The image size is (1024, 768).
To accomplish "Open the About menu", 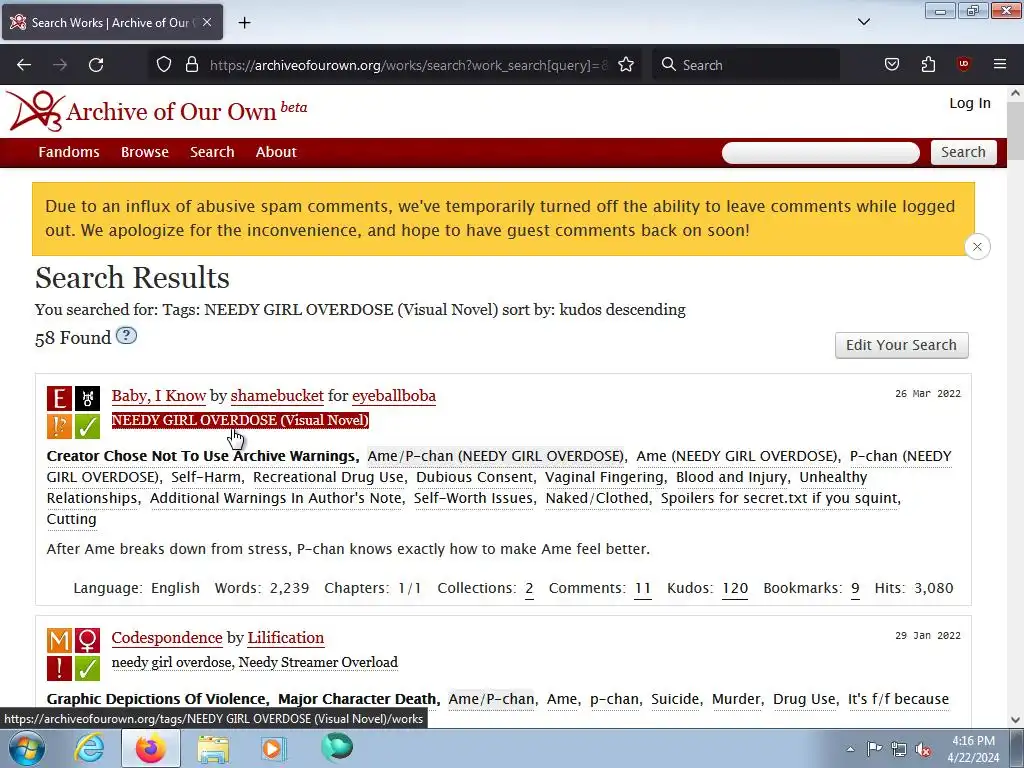I will 276,152.
